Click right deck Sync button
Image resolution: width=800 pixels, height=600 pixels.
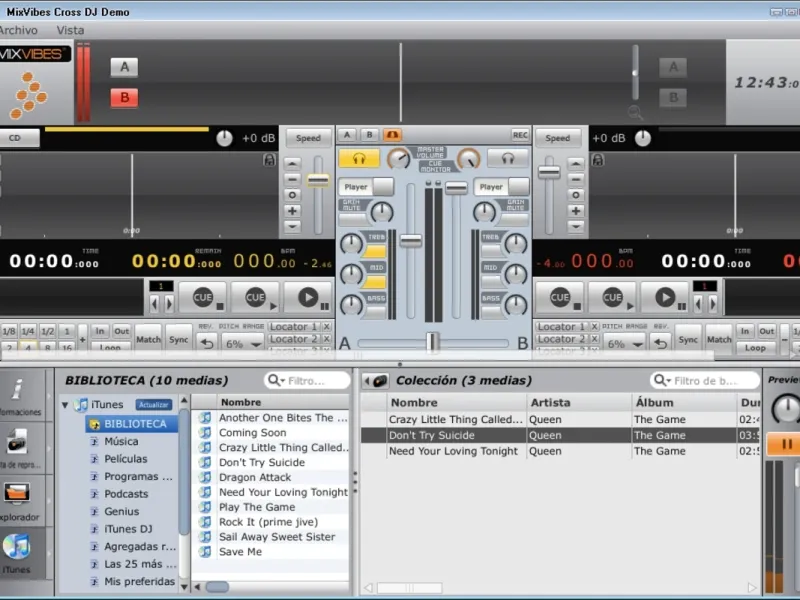[688, 339]
